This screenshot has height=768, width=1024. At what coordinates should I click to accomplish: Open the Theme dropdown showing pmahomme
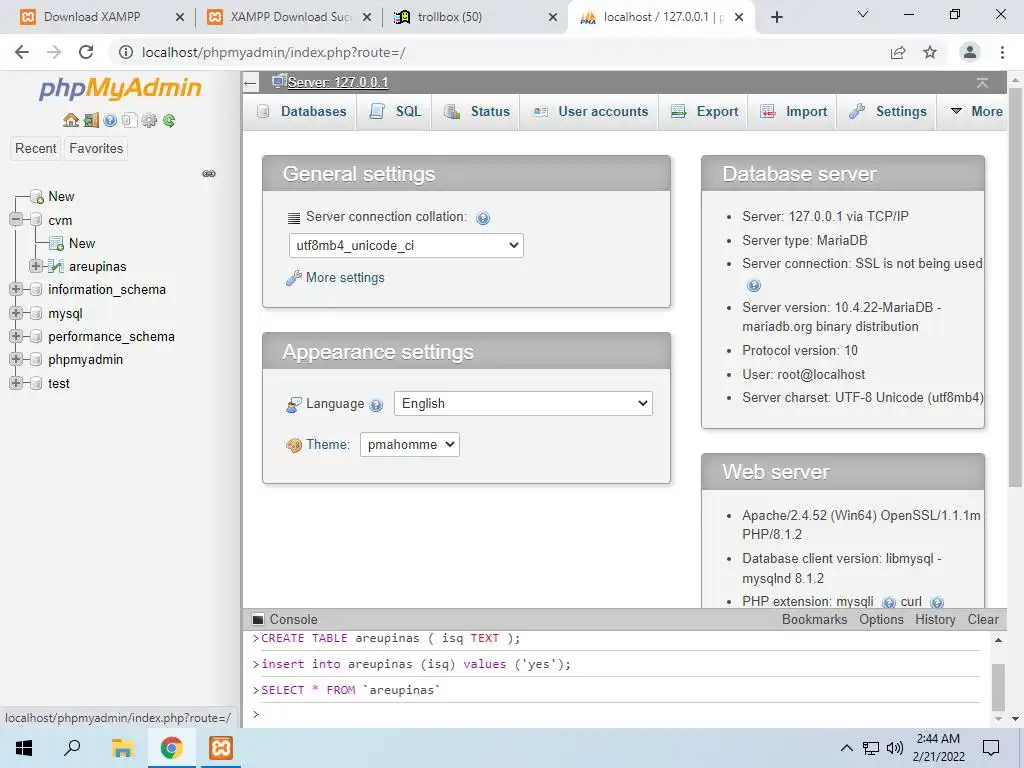click(409, 445)
